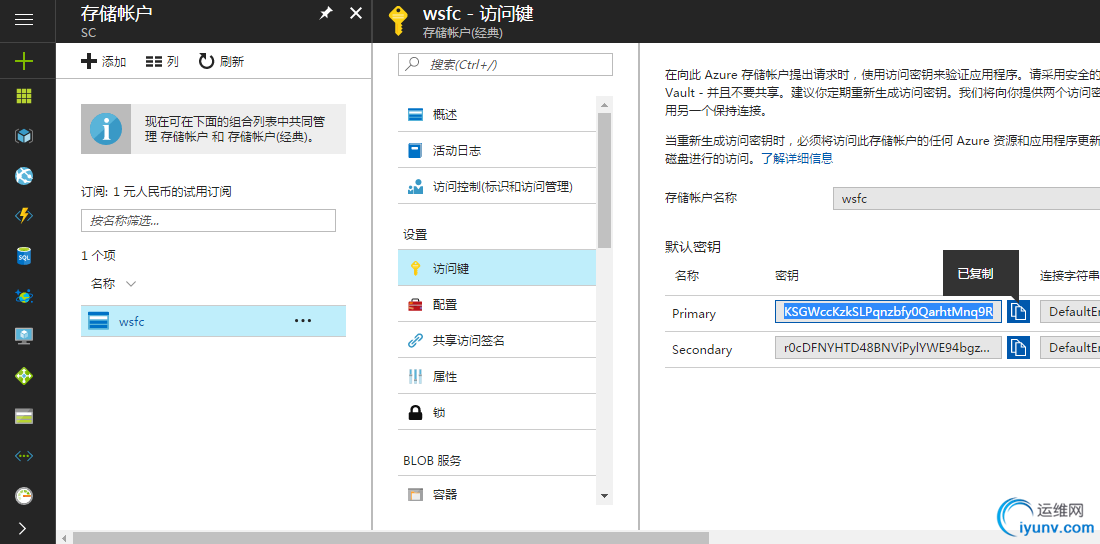This screenshot has width=1100, height=544.
Task: Open Overview (概述) menu item
Action: pos(497,114)
